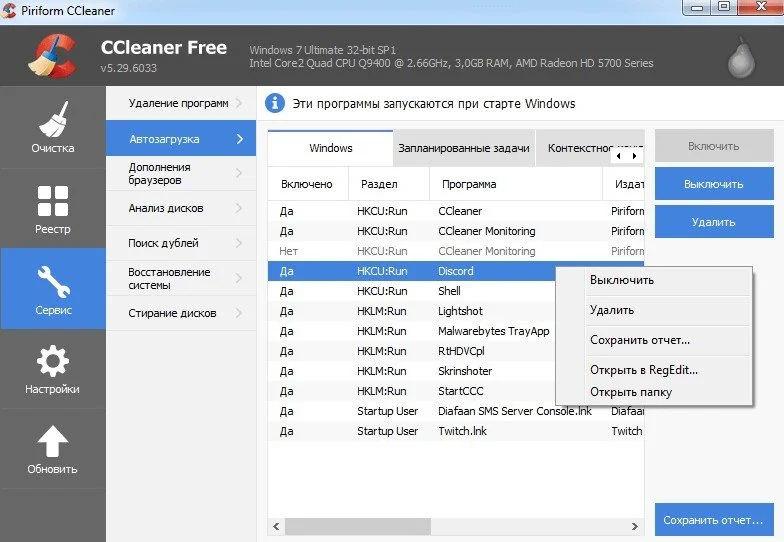Click the horizontal scrollbar thumb
The width and height of the screenshot is (784, 542).
[358, 526]
